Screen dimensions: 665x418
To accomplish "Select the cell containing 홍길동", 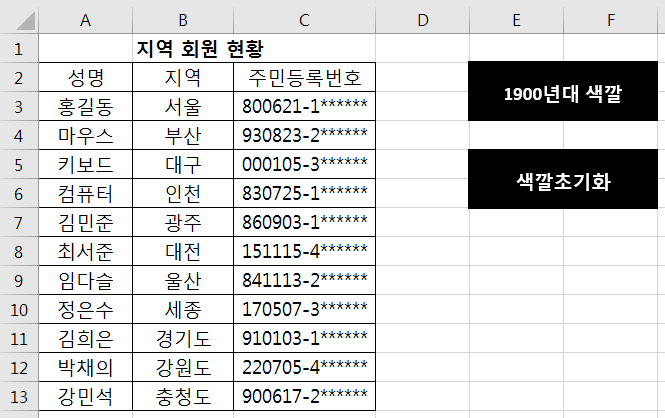I will (86, 106).
